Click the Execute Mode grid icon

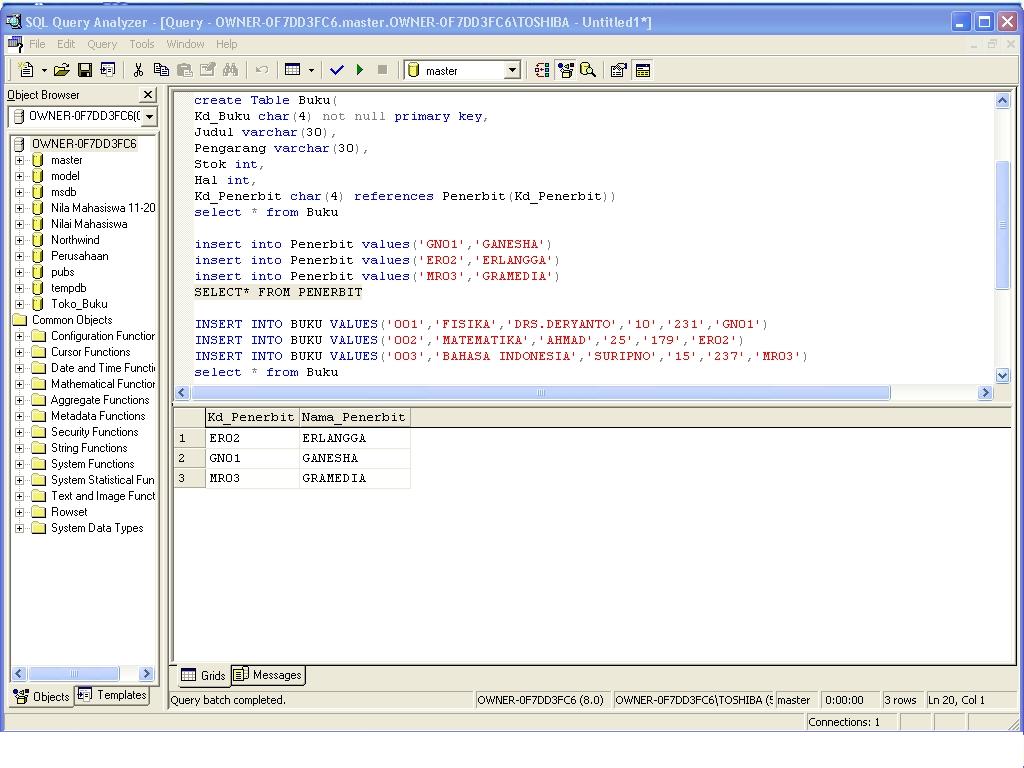tap(293, 70)
